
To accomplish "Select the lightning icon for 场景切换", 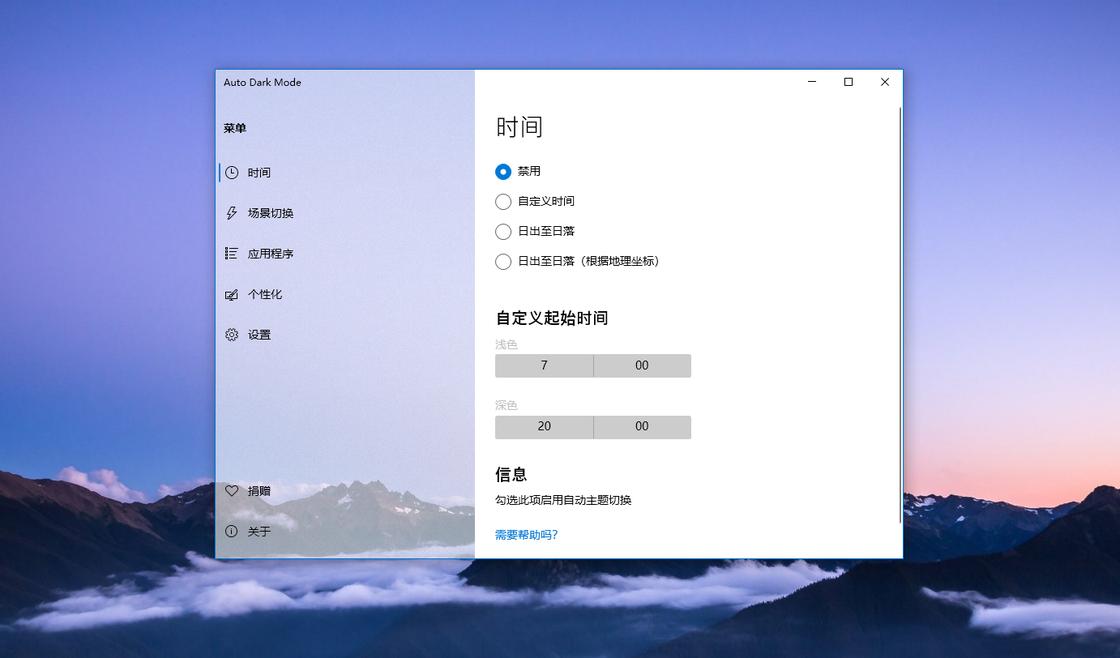I will click(x=232, y=212).
